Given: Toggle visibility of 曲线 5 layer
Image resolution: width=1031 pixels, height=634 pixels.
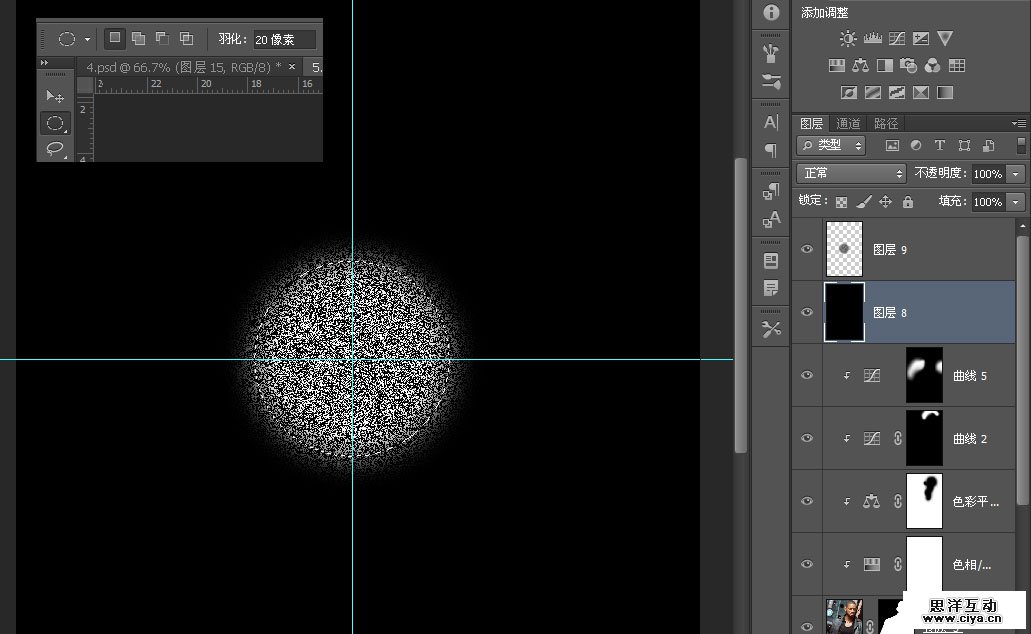Looking at the screenshot, I should point(807,375).
